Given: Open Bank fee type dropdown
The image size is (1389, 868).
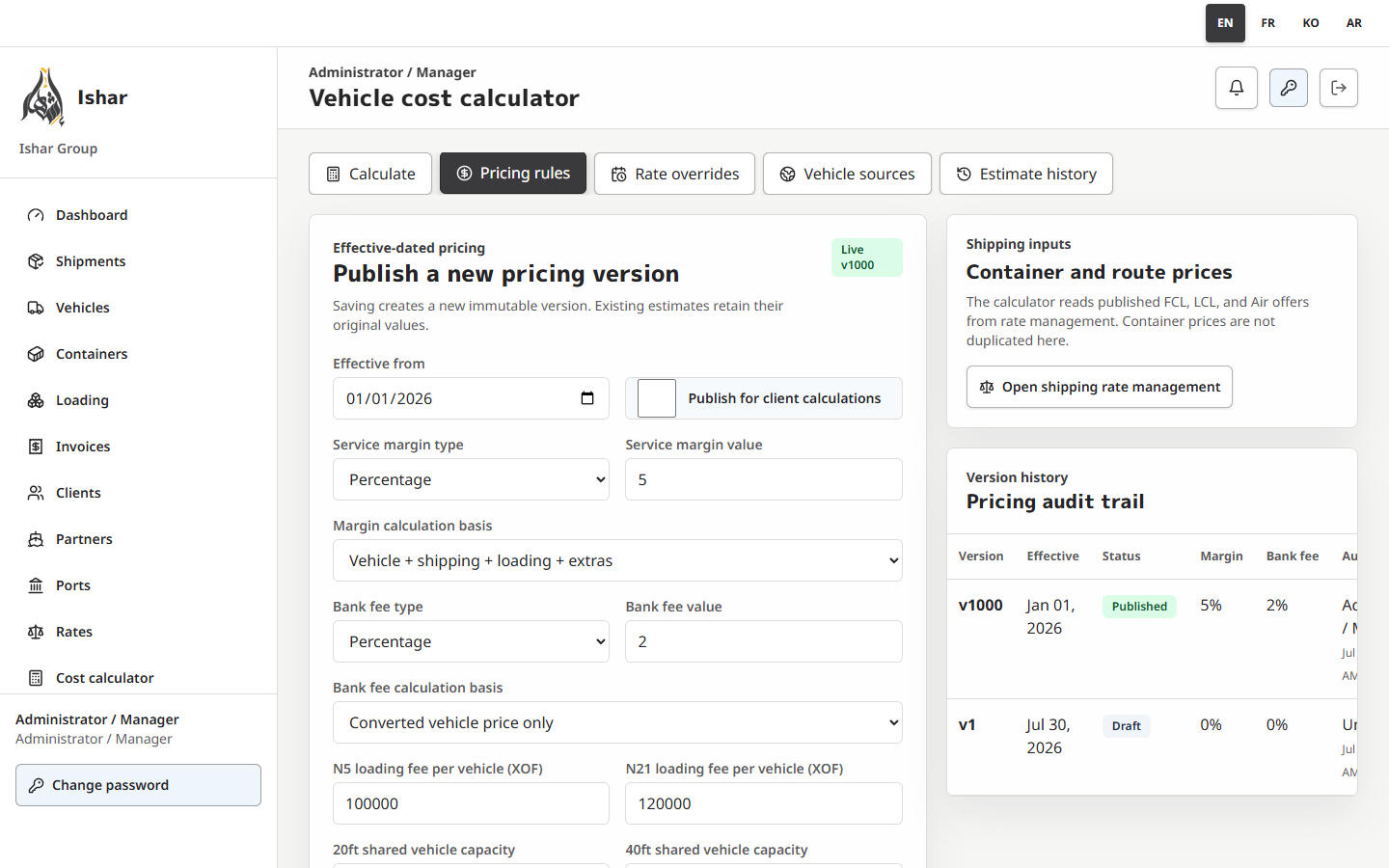Looking at the screenshot, I should [x=471, y=641].
